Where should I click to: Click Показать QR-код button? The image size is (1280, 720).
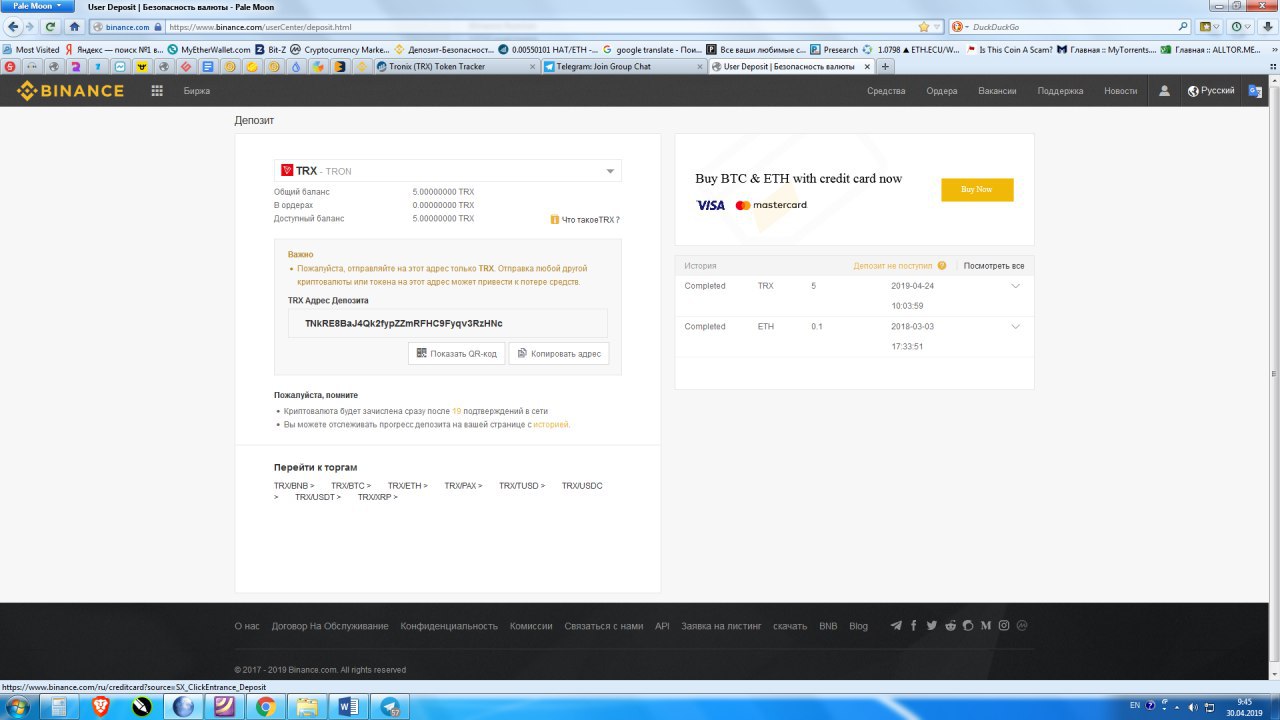point(456,354)
